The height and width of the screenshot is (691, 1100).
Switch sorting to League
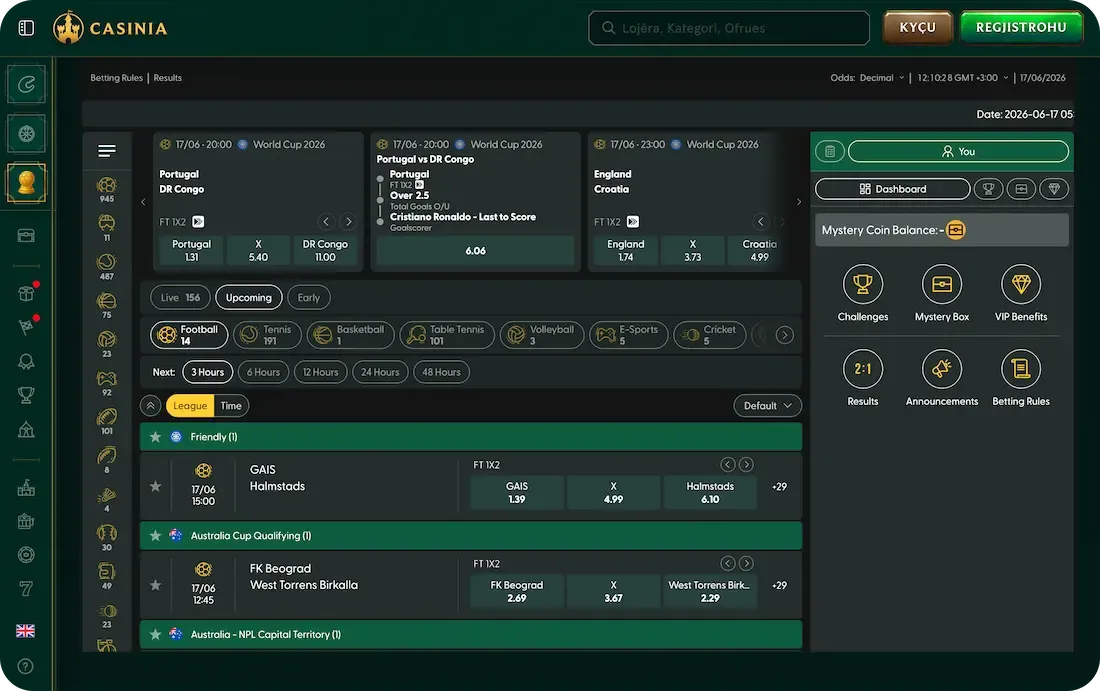click(x=190, y=405)
